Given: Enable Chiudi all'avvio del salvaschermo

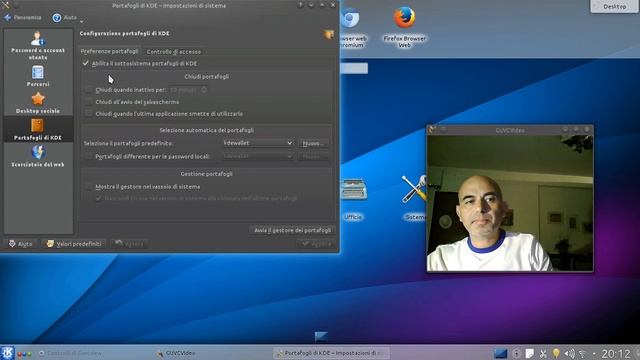Looking at the screenshot, I should pyautogui.click(x=89, y=102).
